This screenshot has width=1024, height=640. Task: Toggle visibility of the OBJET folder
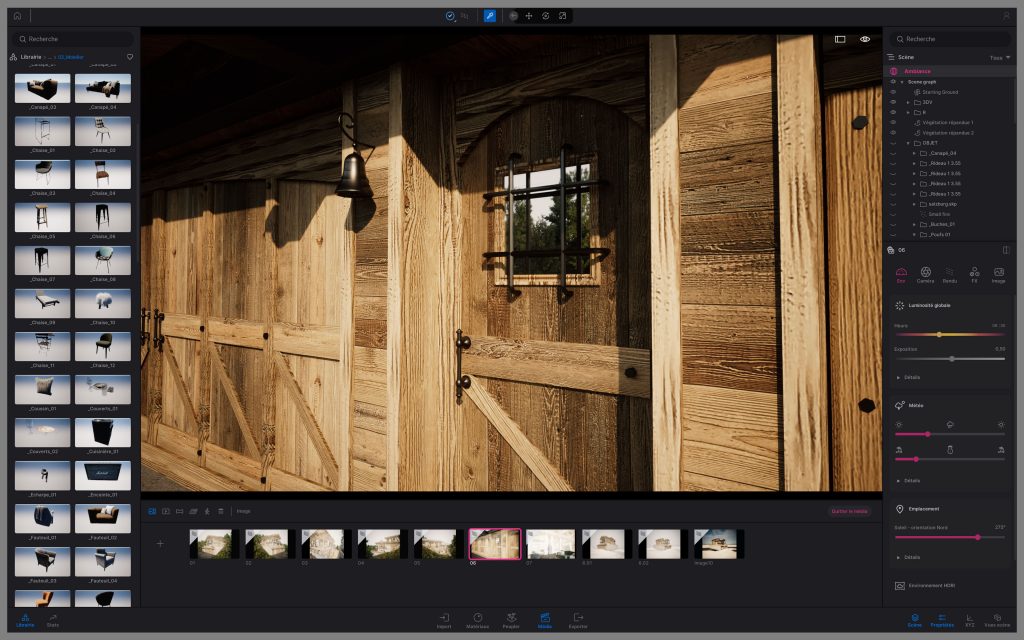(893, 143)
